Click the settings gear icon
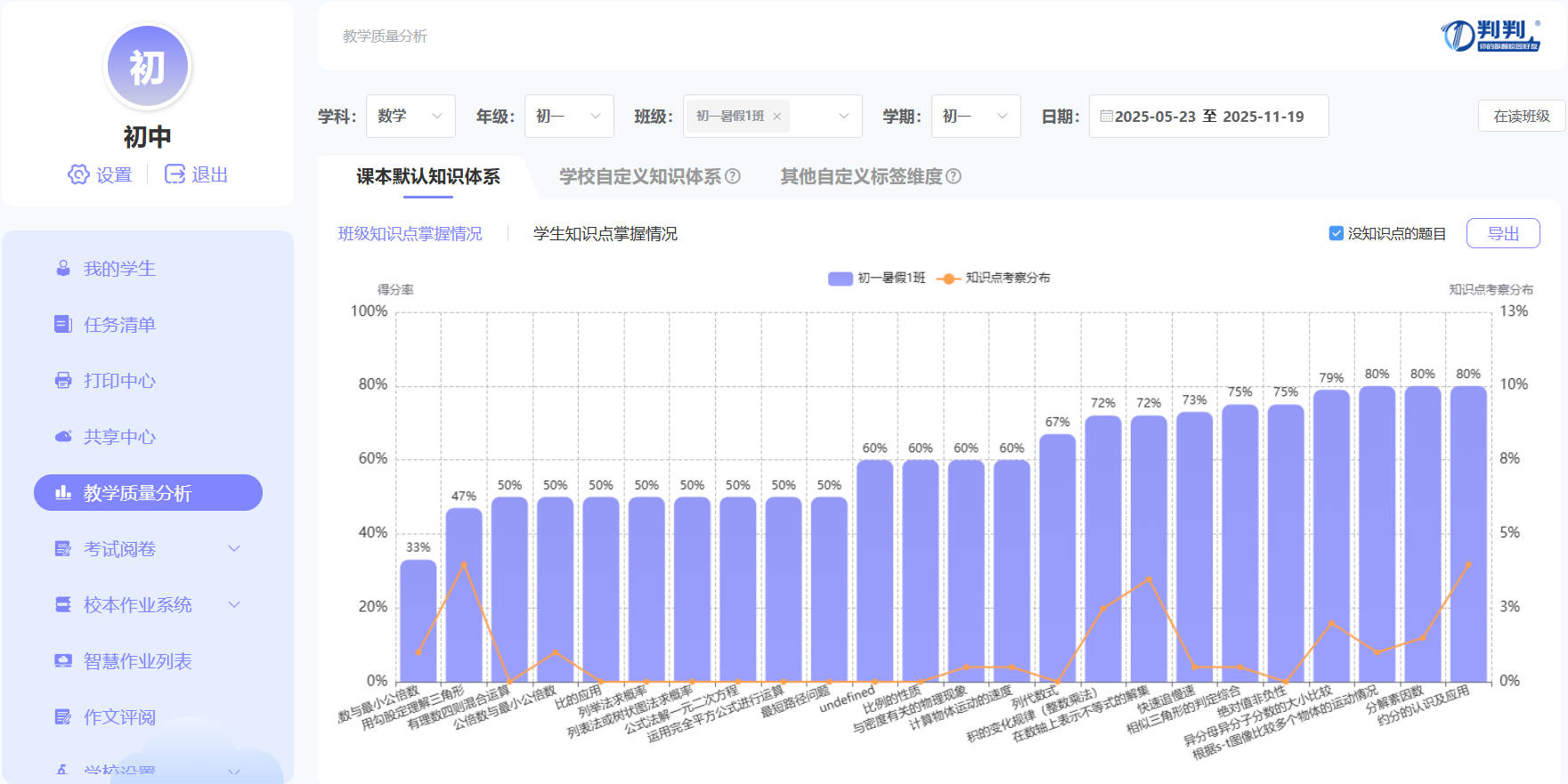The height and width of the screenshot is (784, 1568). 78,174
